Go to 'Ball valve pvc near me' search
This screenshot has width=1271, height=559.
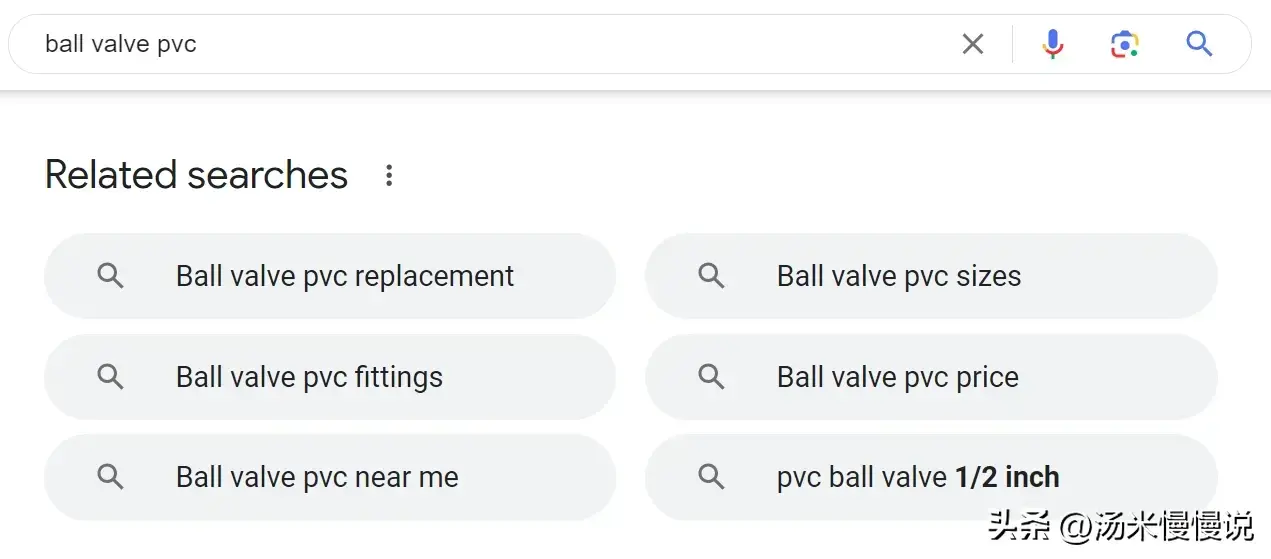tap(317, 477)
